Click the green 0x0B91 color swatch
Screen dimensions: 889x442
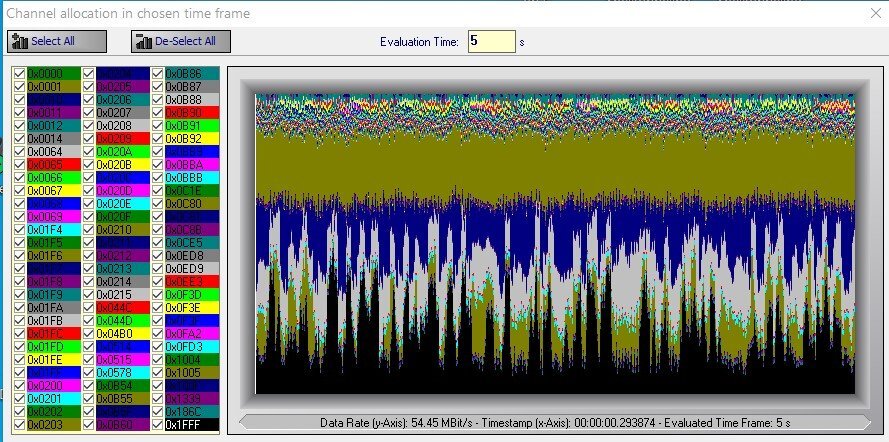[191, 126]
